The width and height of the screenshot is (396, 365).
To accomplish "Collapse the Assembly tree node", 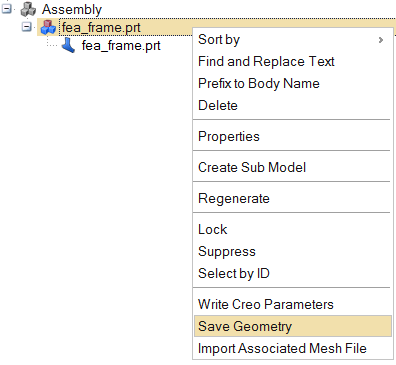I will 6,9.
